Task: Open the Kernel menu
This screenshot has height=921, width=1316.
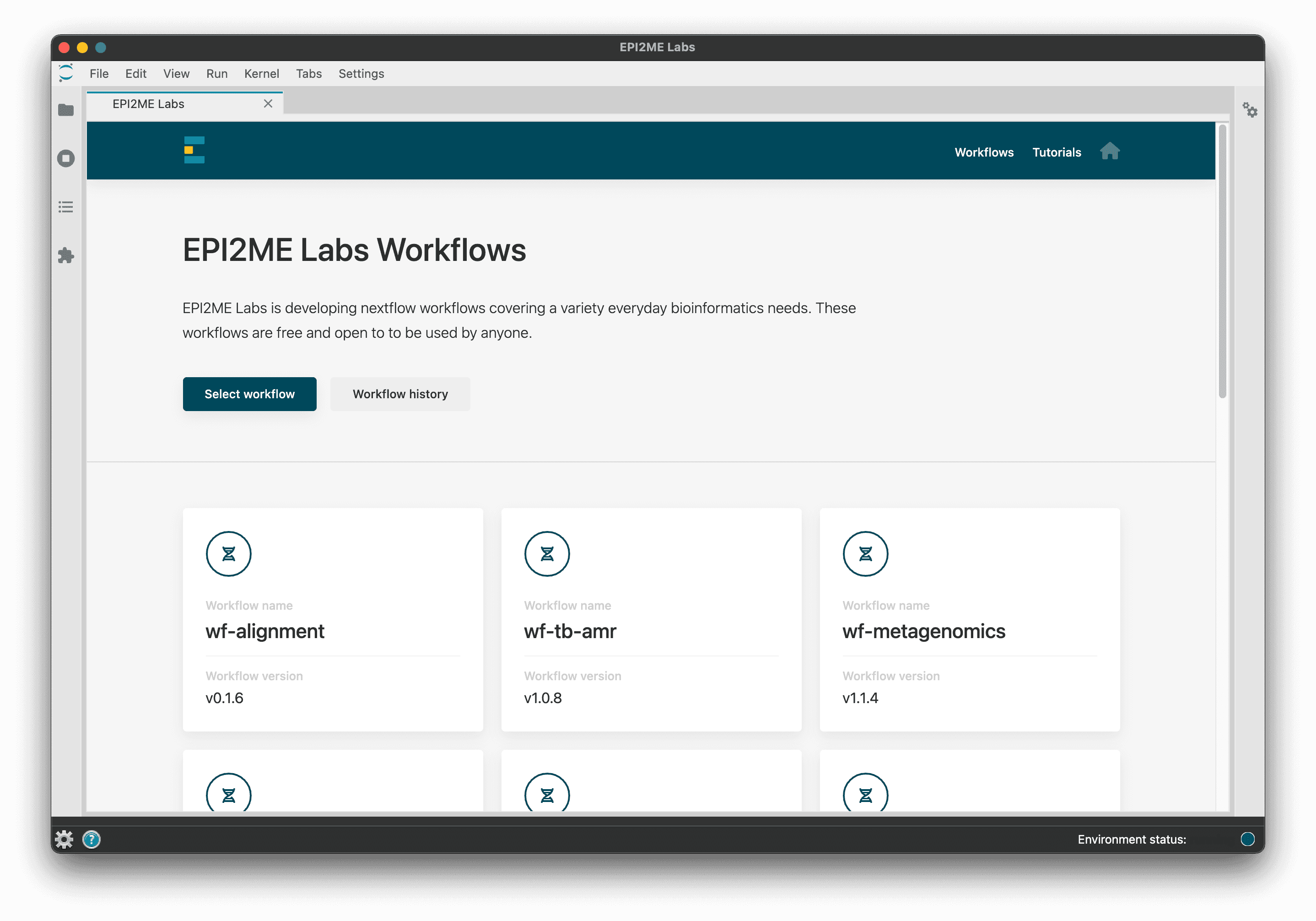Action: pos(261,73)
